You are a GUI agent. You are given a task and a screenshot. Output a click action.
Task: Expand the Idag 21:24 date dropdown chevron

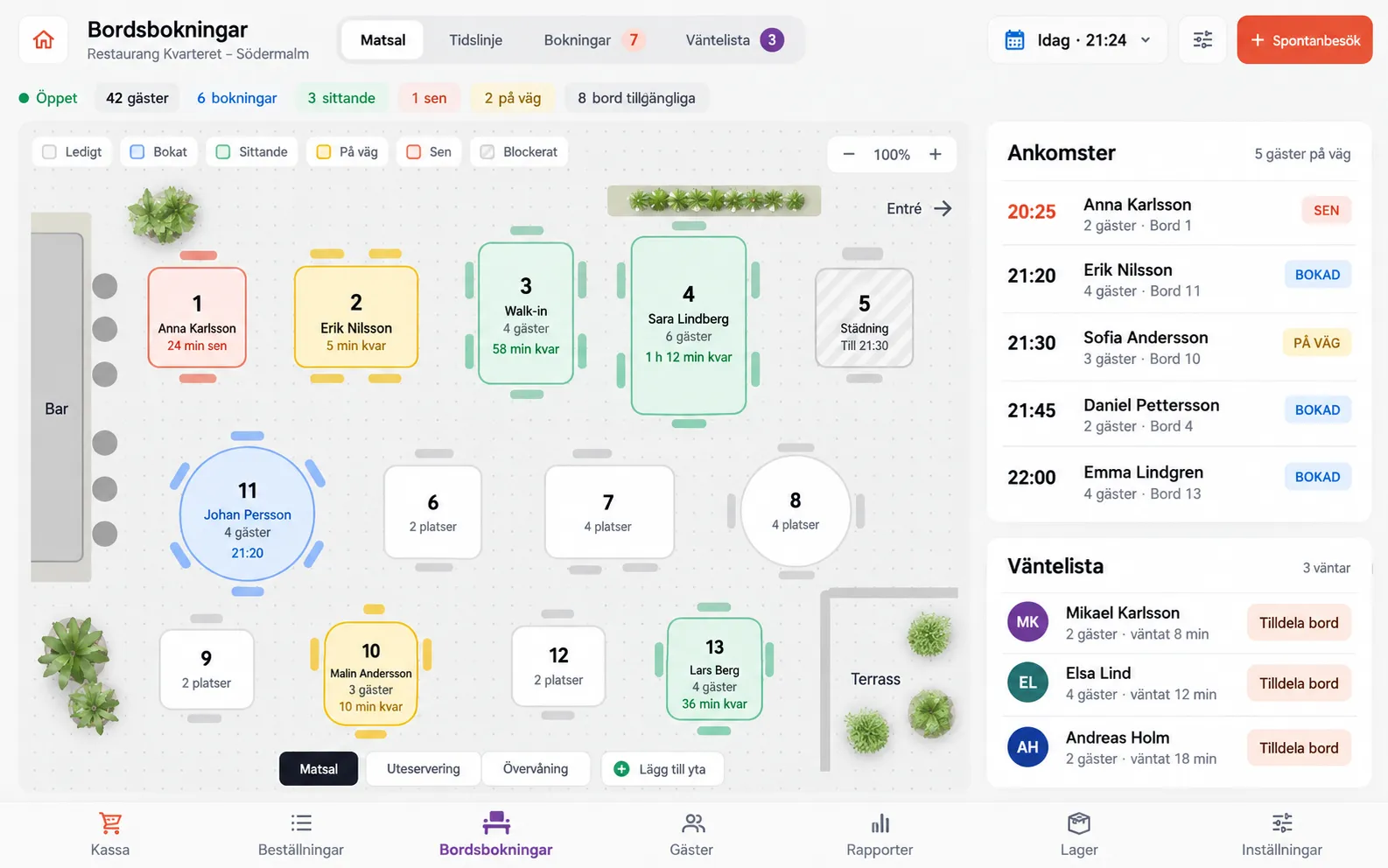[1146, 40]
